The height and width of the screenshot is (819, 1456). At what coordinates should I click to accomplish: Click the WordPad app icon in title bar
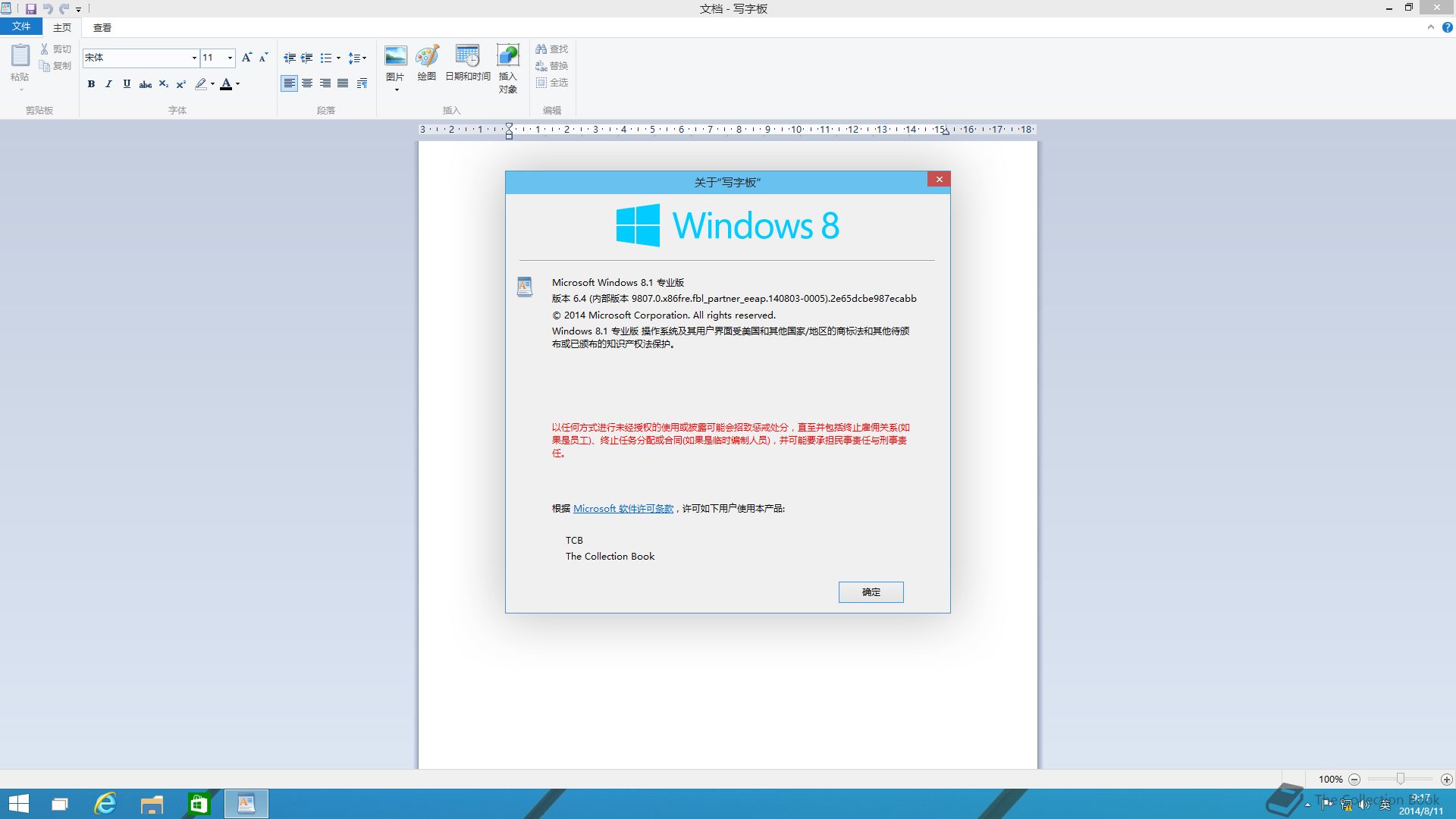[7, 9]
